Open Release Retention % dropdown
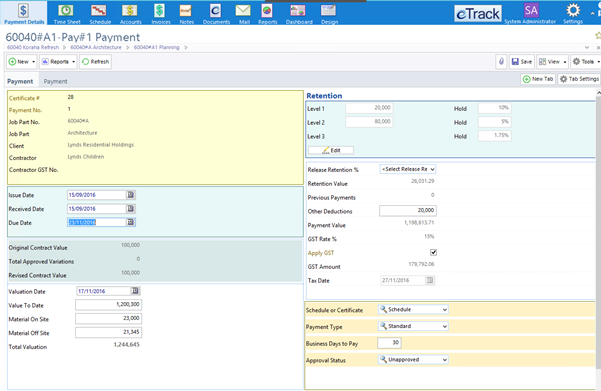 tap(408, 169)
